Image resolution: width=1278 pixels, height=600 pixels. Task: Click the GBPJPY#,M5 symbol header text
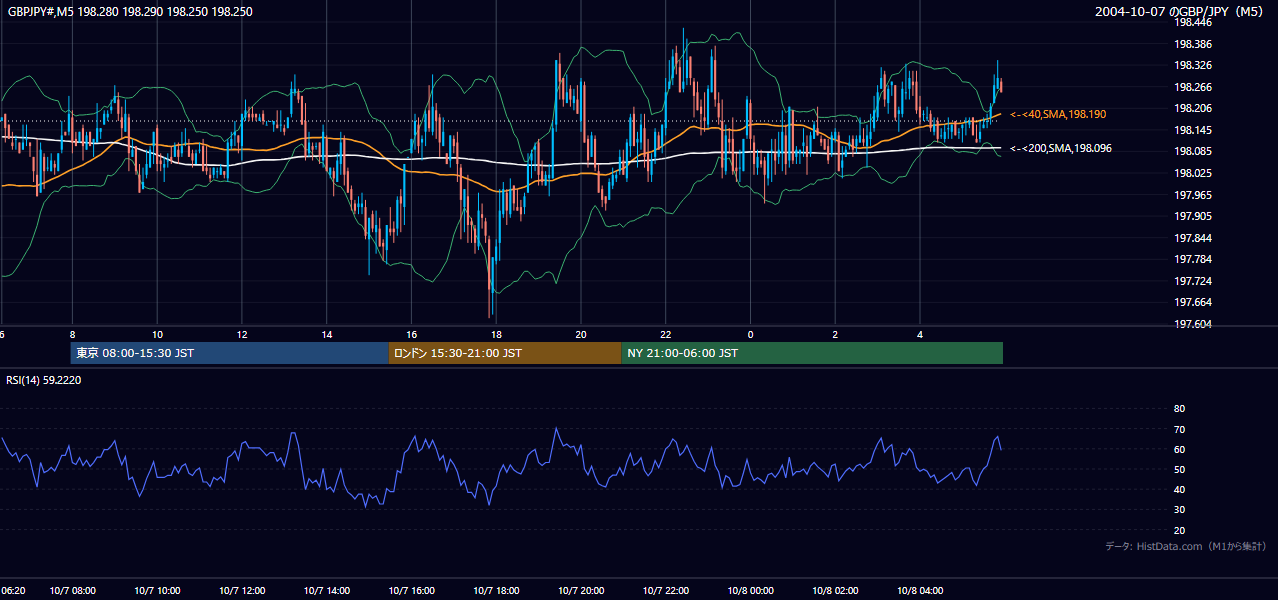click(130, 11)
